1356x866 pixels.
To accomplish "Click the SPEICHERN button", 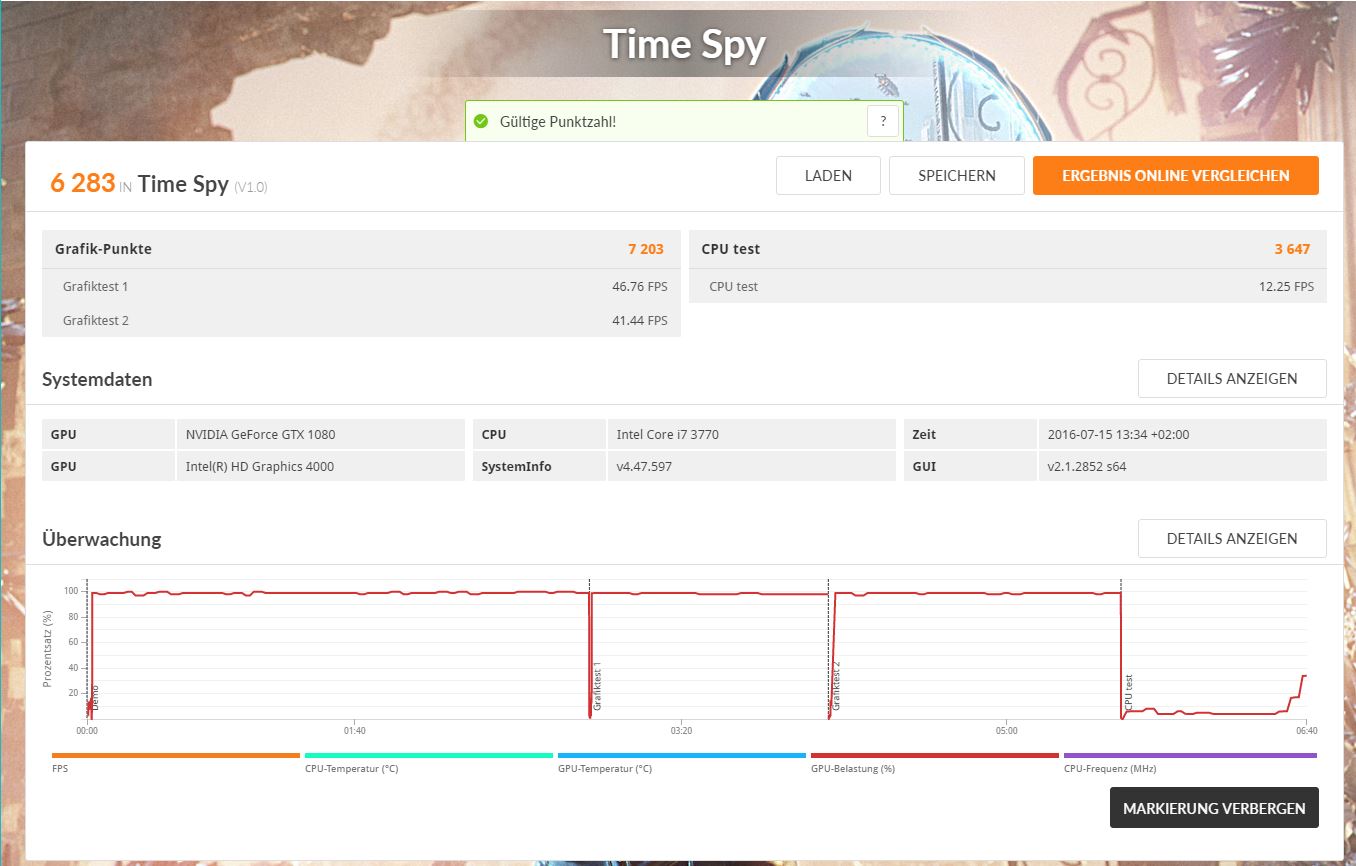I will (957, 175).
